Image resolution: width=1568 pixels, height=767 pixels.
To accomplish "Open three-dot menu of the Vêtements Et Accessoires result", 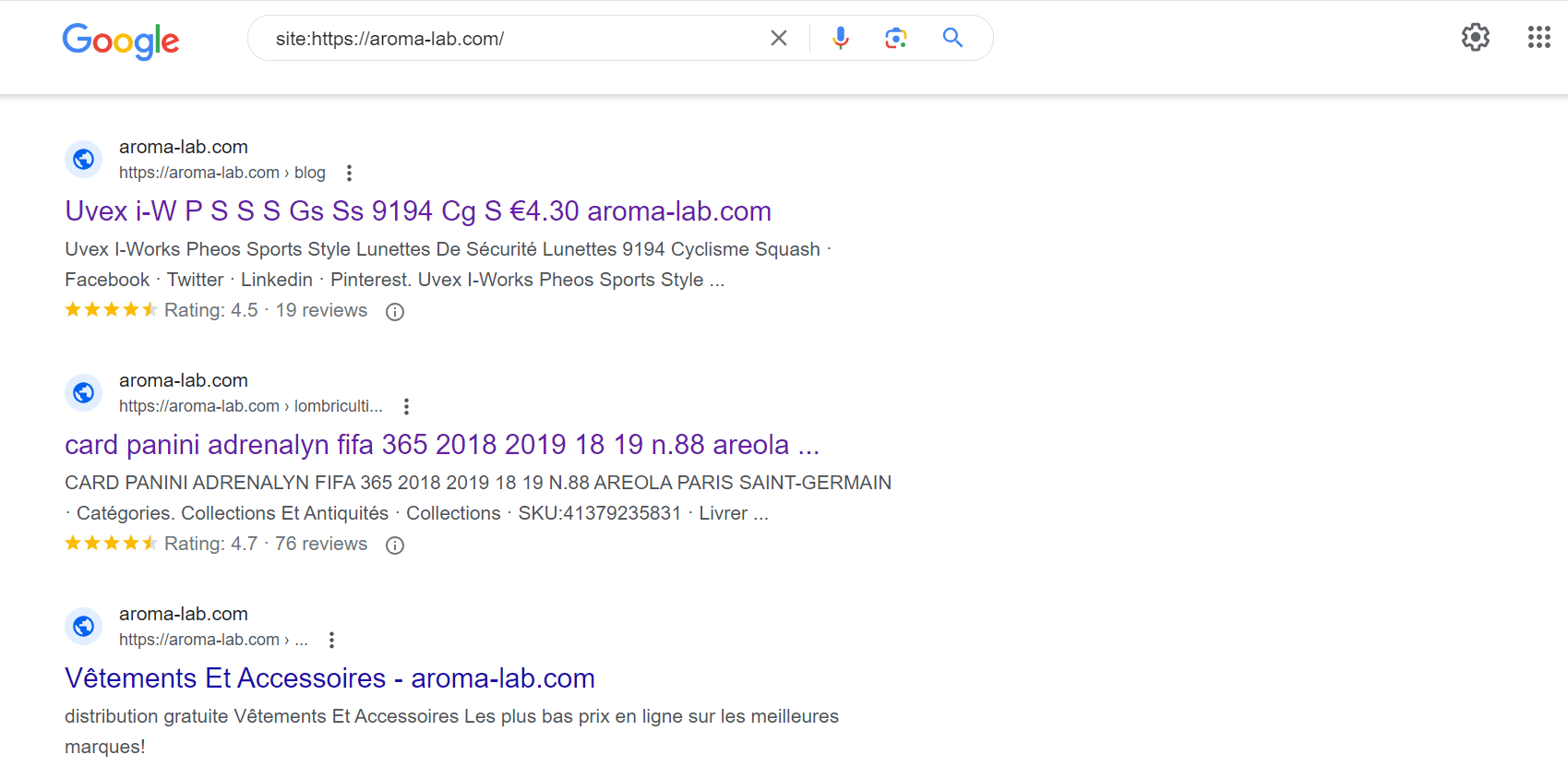I will pyautogui.click(x=331, y=640).
